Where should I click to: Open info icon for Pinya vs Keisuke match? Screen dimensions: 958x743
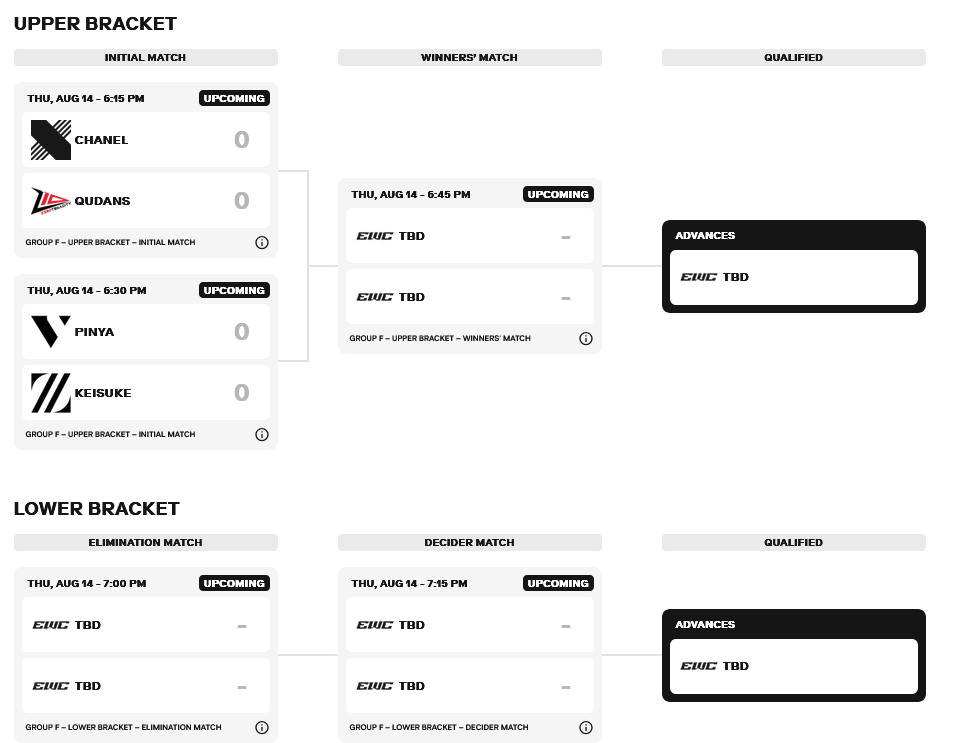pyautogui.click(x=261, y=434)
